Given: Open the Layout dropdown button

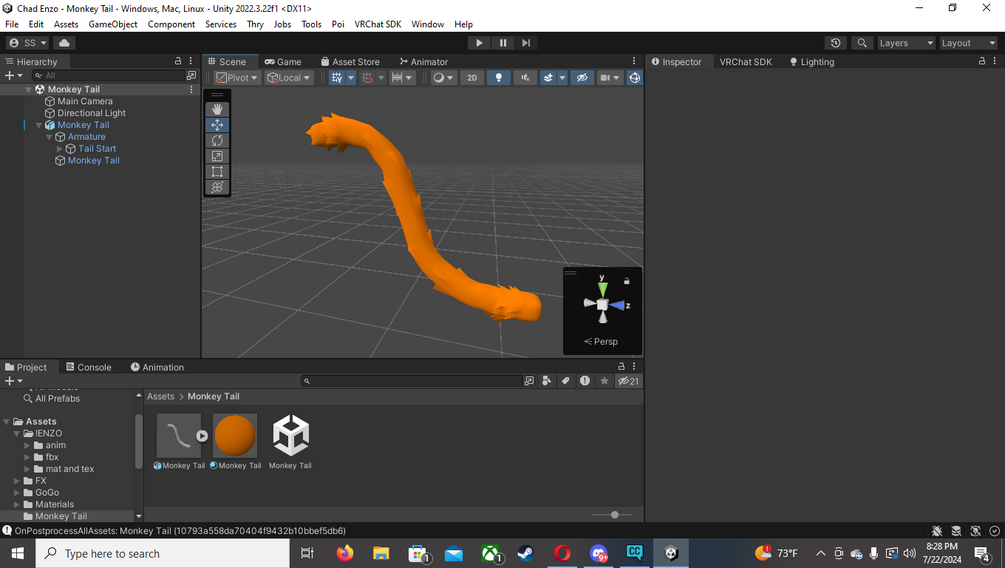Looking at the screenshot, I should pyautogui.click(x=968, y=43).
